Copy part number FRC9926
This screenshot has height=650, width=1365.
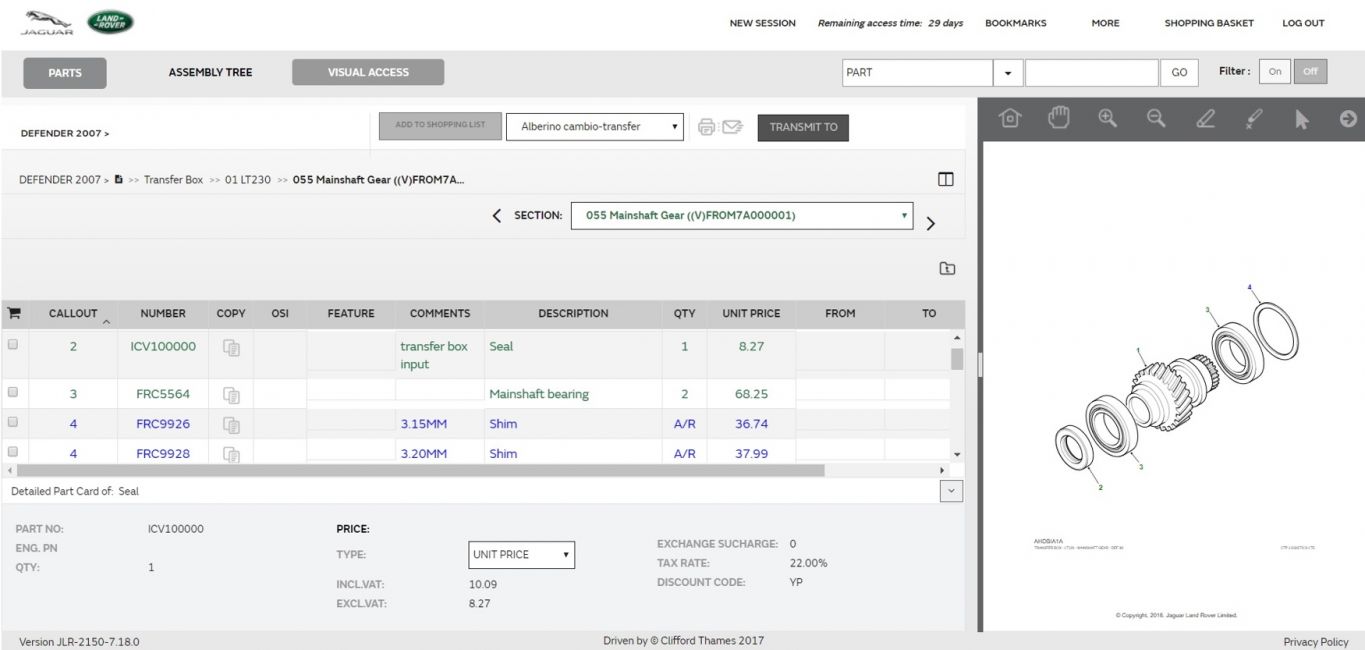[x=231, y=425]
